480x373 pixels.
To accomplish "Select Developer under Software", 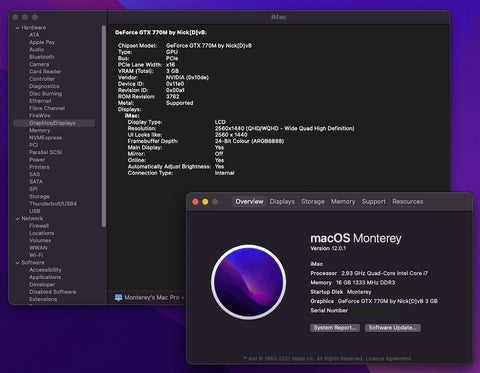I will (x=42, y=285).
